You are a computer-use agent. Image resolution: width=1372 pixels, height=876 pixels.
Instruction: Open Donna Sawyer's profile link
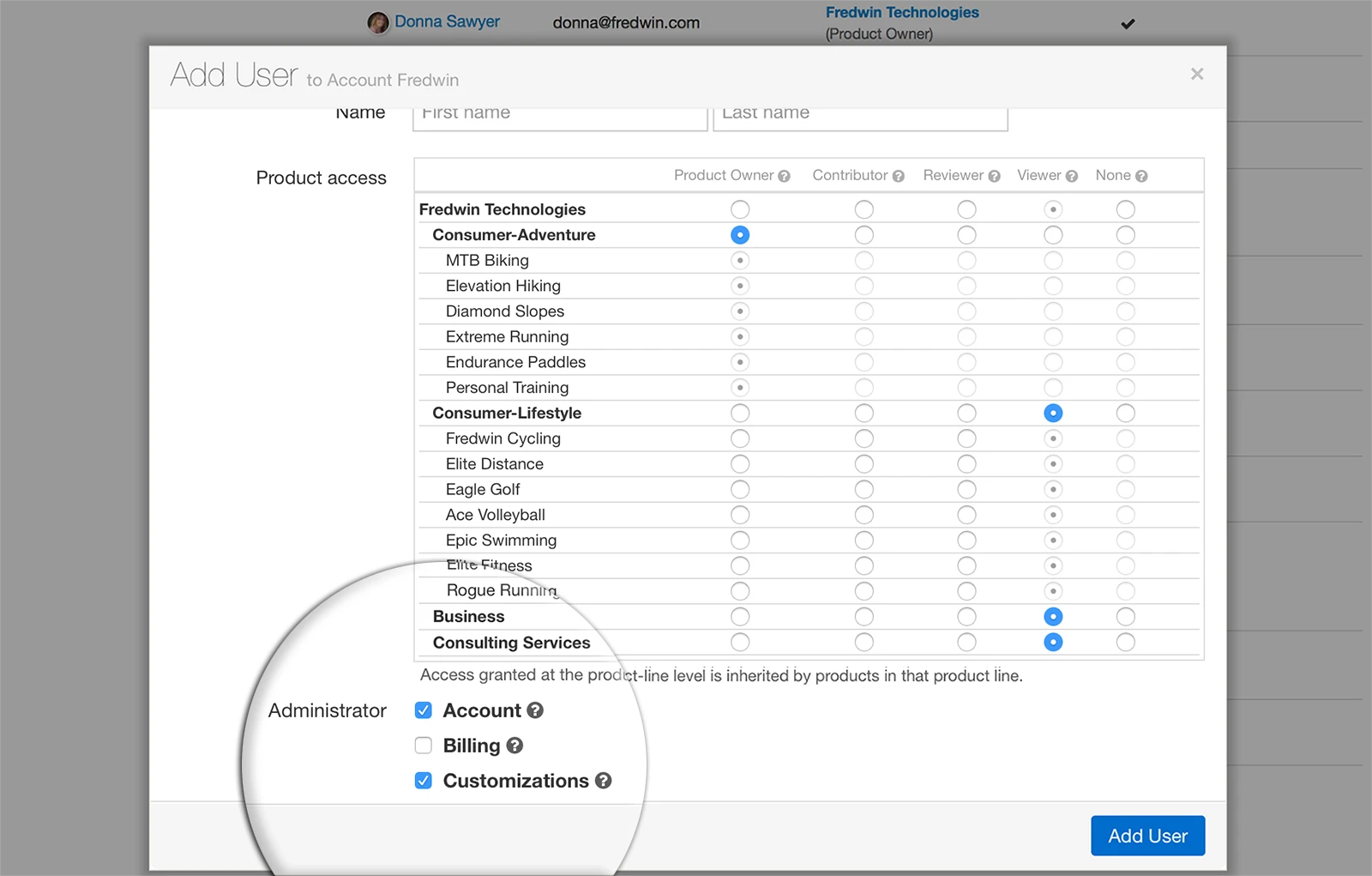447,21
